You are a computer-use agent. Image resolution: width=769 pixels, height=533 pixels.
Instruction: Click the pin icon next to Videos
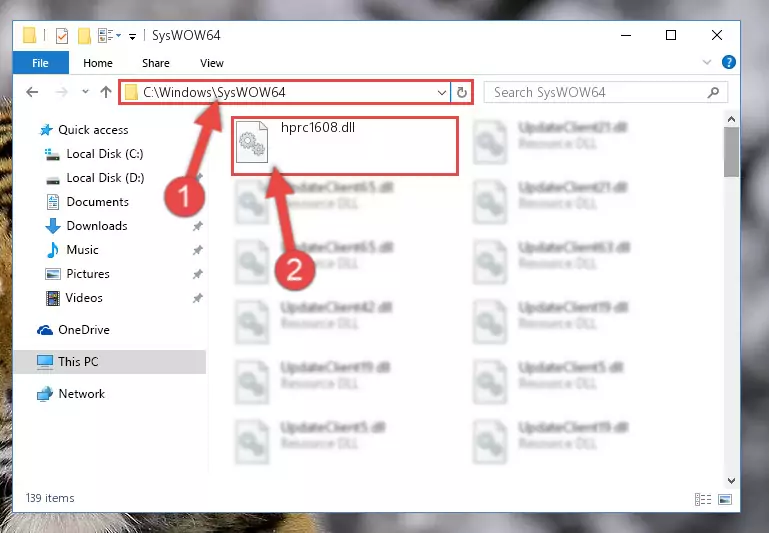tap(198, 298)
